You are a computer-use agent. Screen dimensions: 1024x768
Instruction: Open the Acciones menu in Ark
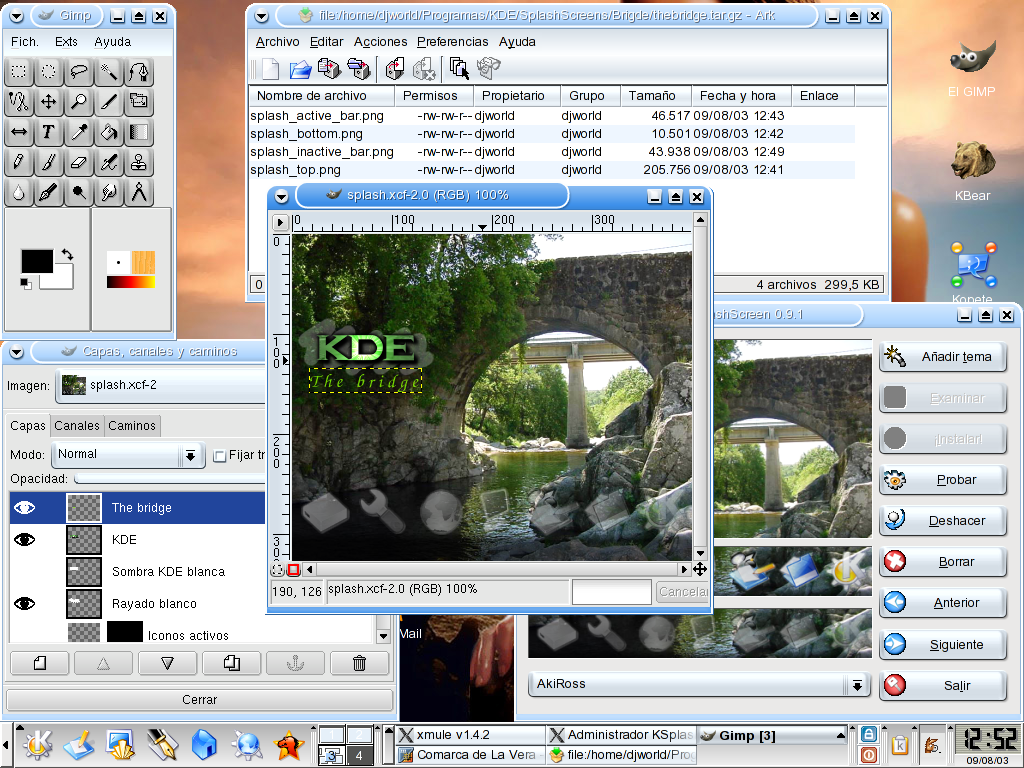pyautogui.click(x=380, y=42)
